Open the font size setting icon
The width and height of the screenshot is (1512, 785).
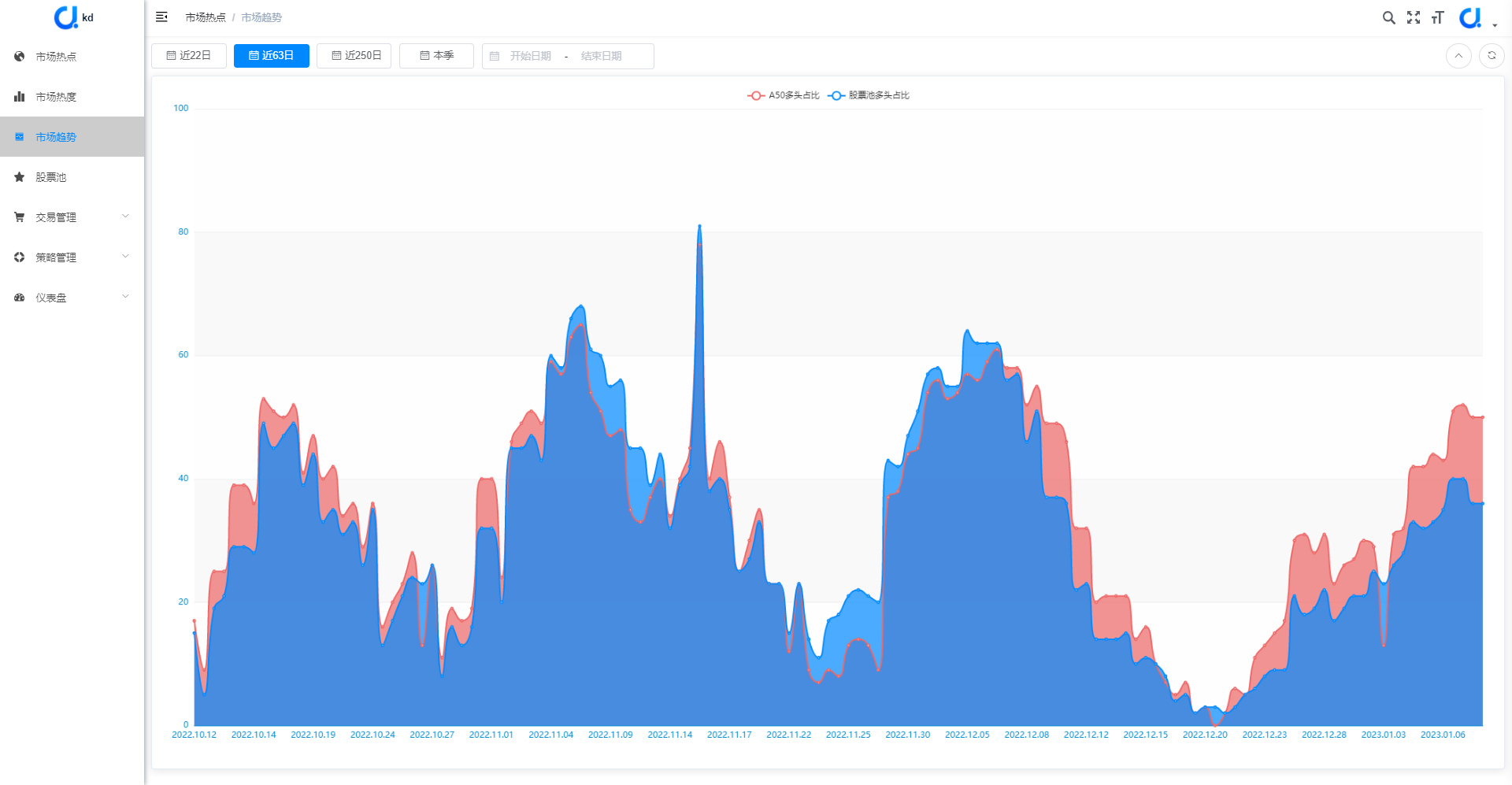click(1438, 17)
